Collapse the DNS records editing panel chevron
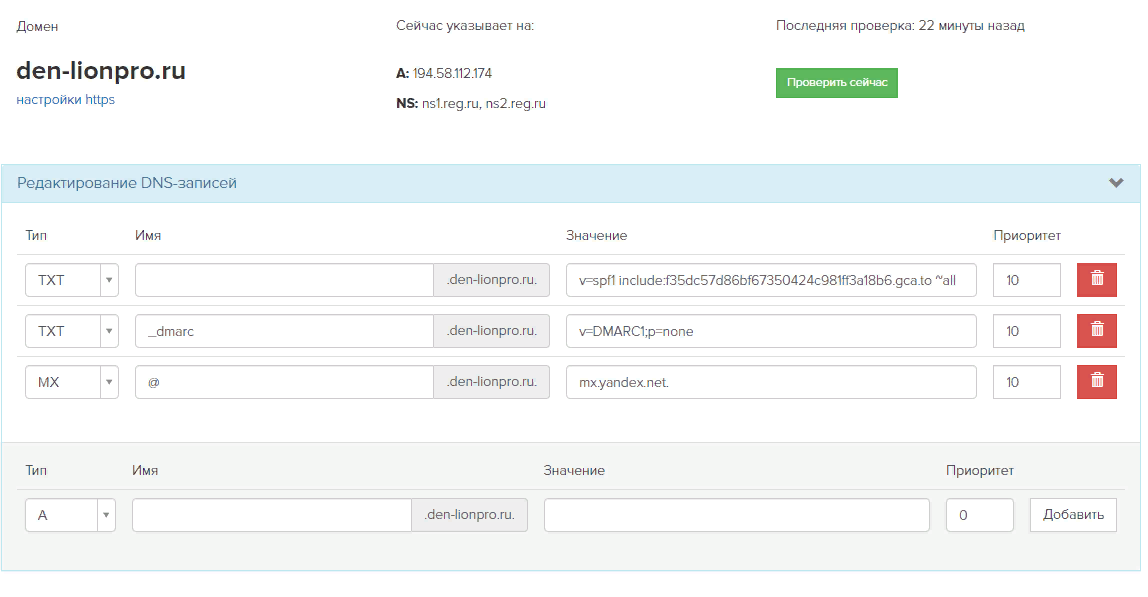1148x597 pixels. (x=1116, y=183)
